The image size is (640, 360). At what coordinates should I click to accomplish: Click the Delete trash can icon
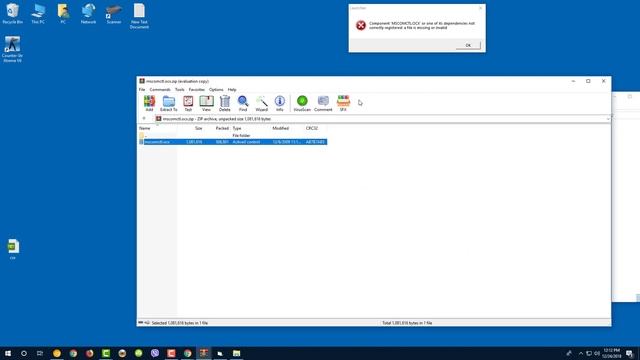coord(224,103)
